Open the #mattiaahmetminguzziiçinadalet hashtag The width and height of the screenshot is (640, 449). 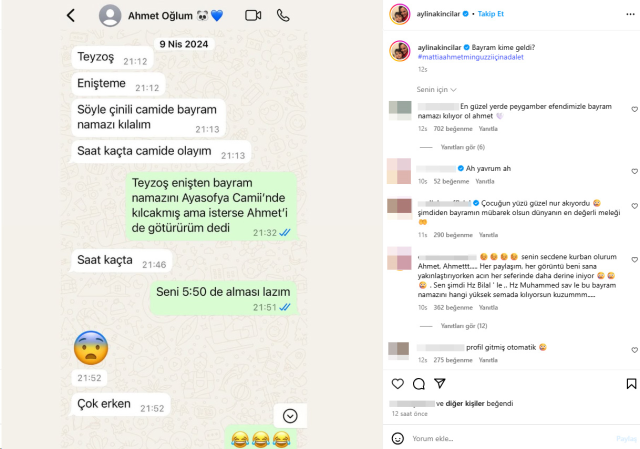point(470,57)
